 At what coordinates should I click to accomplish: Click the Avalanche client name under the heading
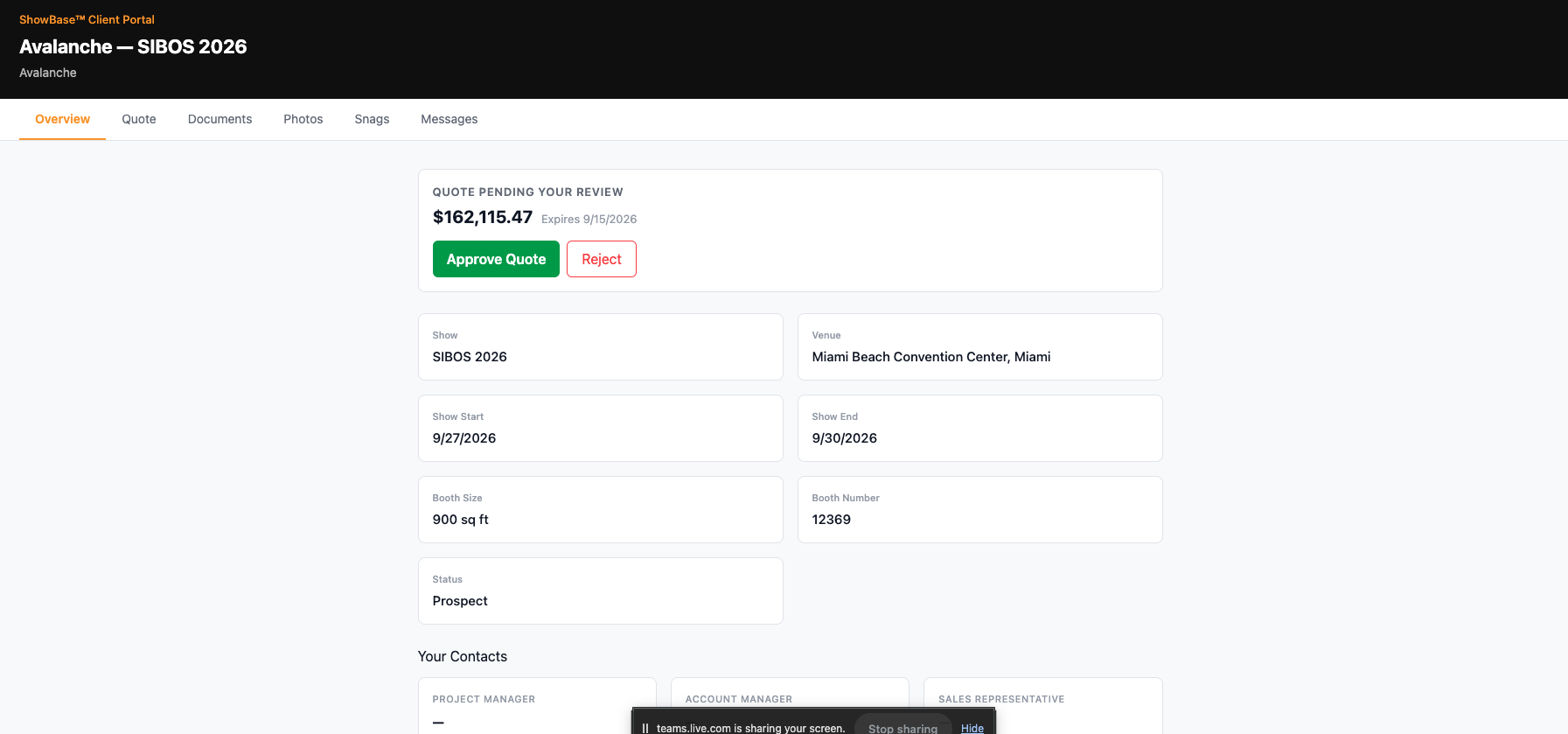(x=48, y=73)
